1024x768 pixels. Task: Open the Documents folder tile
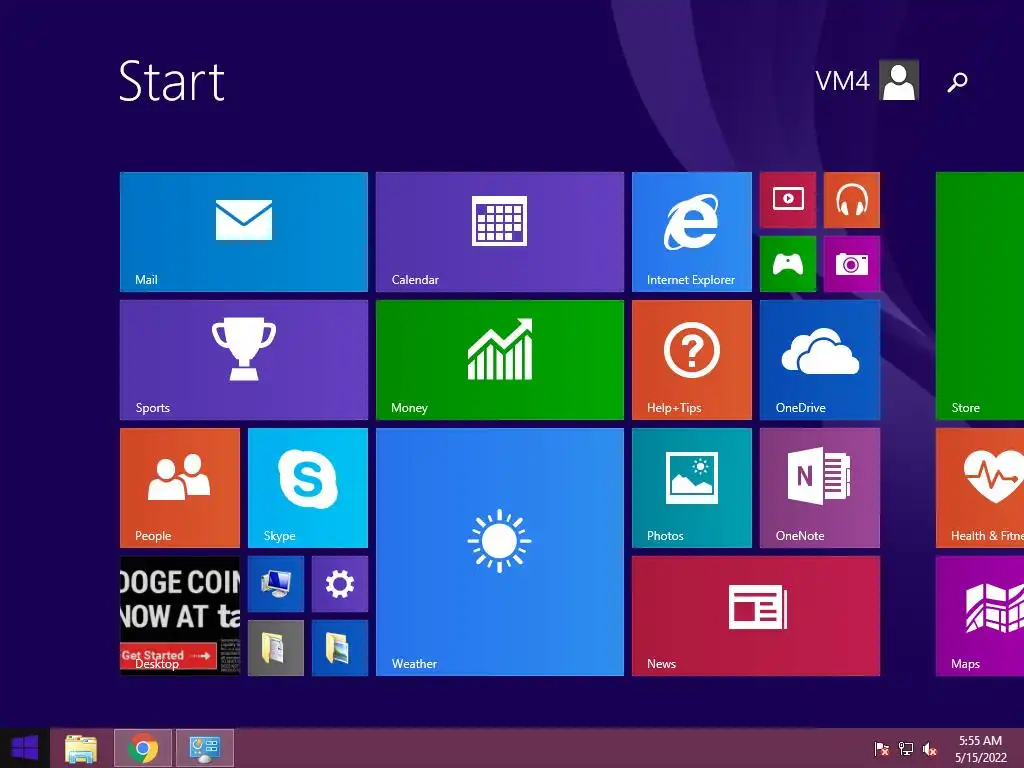point(276,648)
